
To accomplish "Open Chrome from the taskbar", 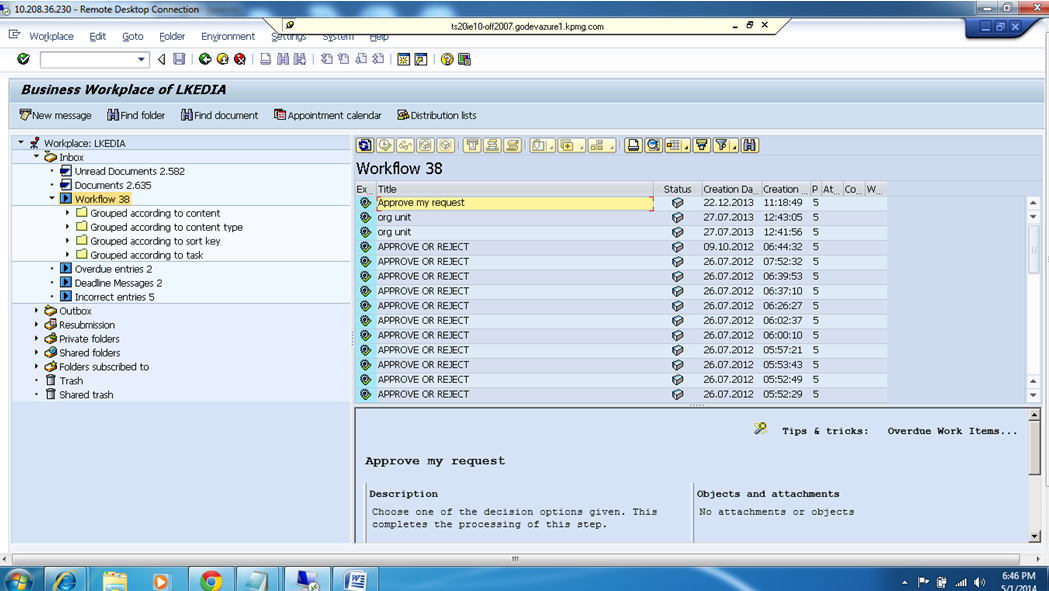I will point(209,578).
